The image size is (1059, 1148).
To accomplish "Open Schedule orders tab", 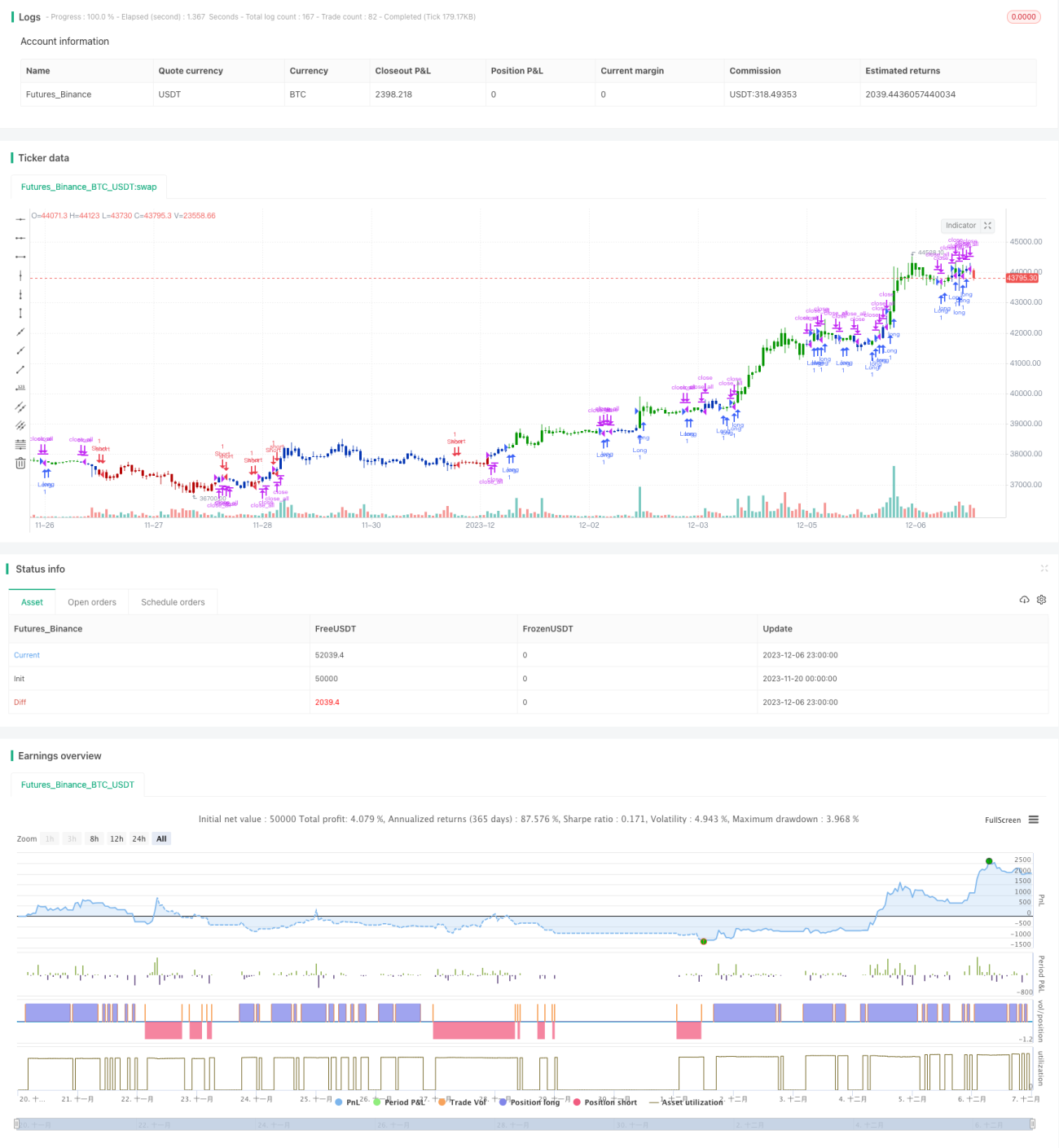I will point(173,602).
